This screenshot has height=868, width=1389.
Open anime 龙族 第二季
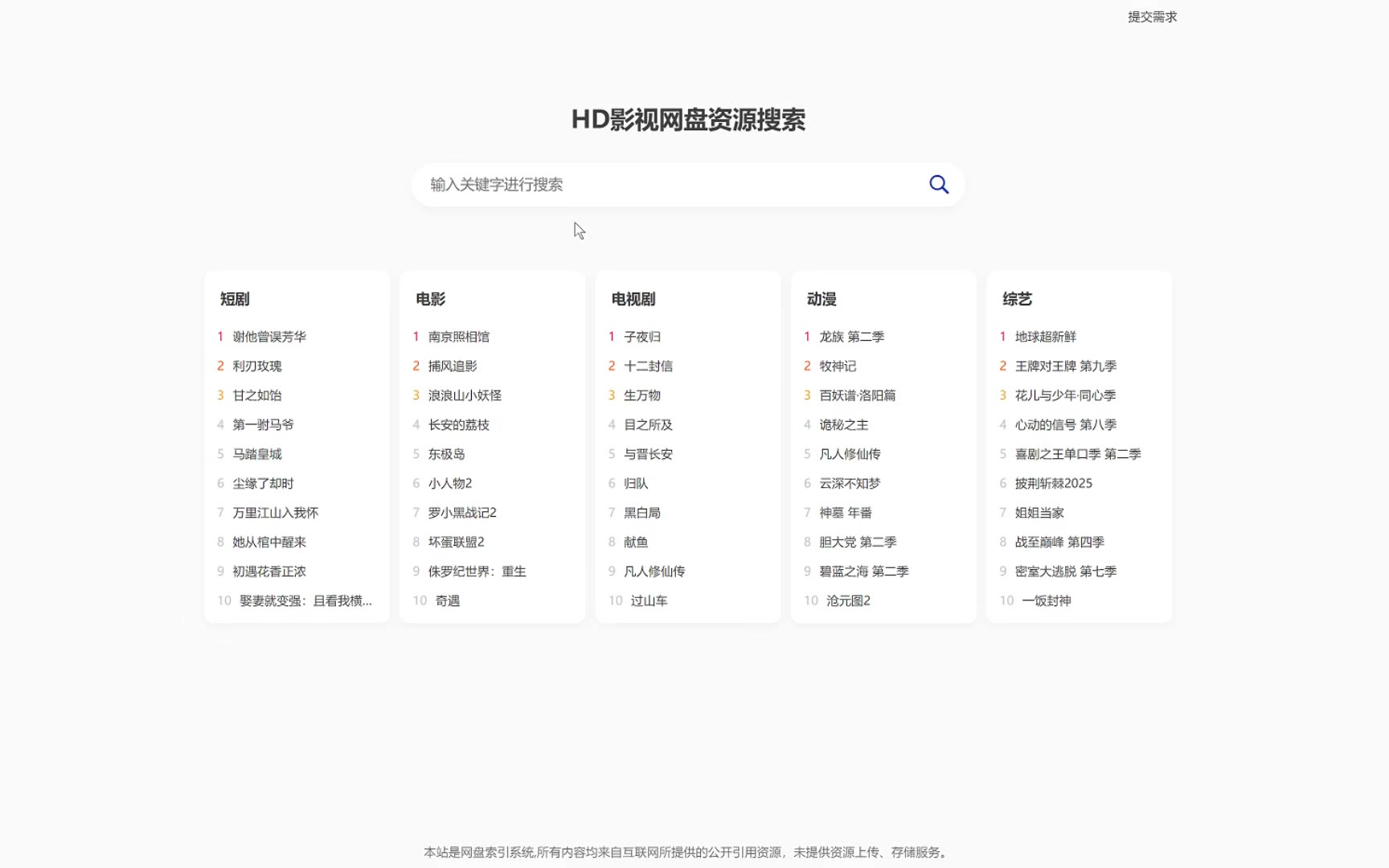[852, 337]
